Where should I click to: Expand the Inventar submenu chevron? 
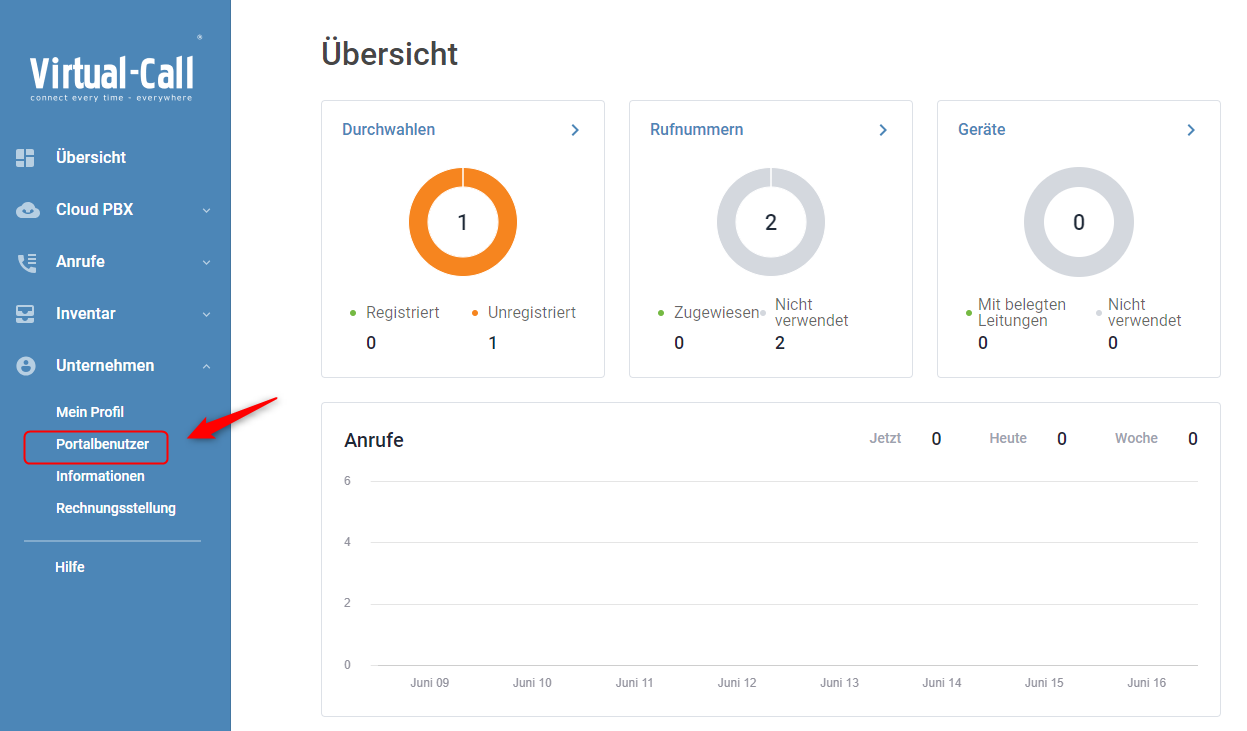pyautogui.click(x=206, y=315)
